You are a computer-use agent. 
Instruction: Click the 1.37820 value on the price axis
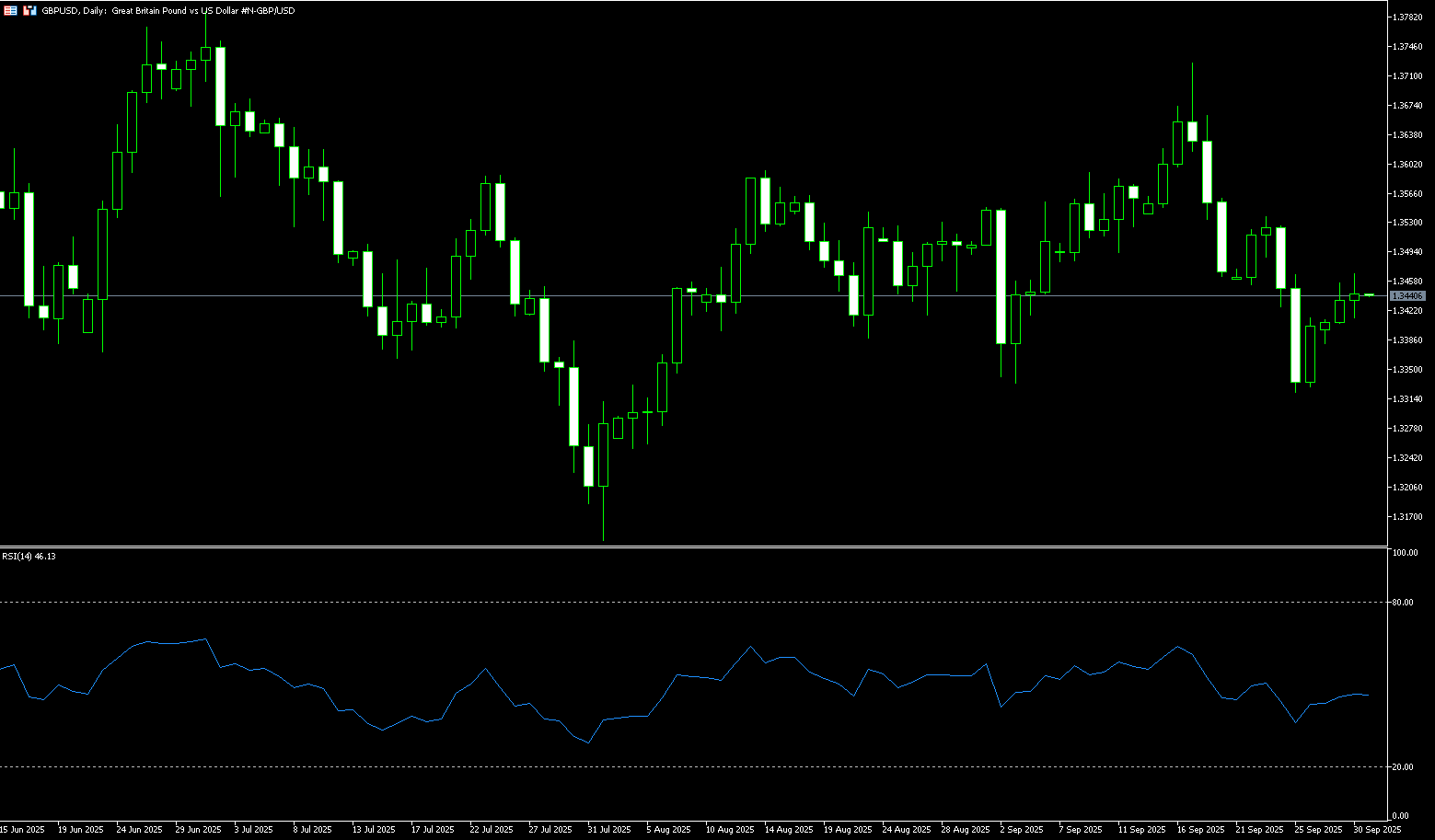tap(1409, 17)
